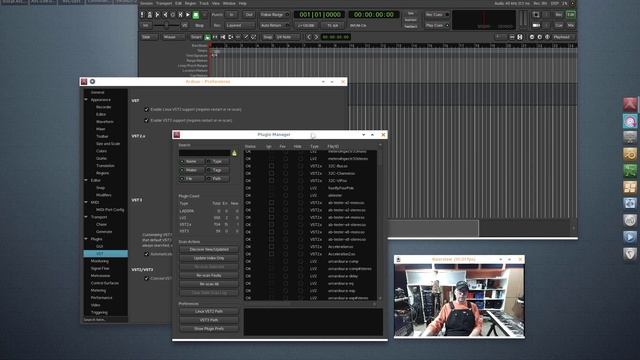Click the bars-beats clock 001|01|0000
Viewport: 640px width, 360px height.
point(320,15)
